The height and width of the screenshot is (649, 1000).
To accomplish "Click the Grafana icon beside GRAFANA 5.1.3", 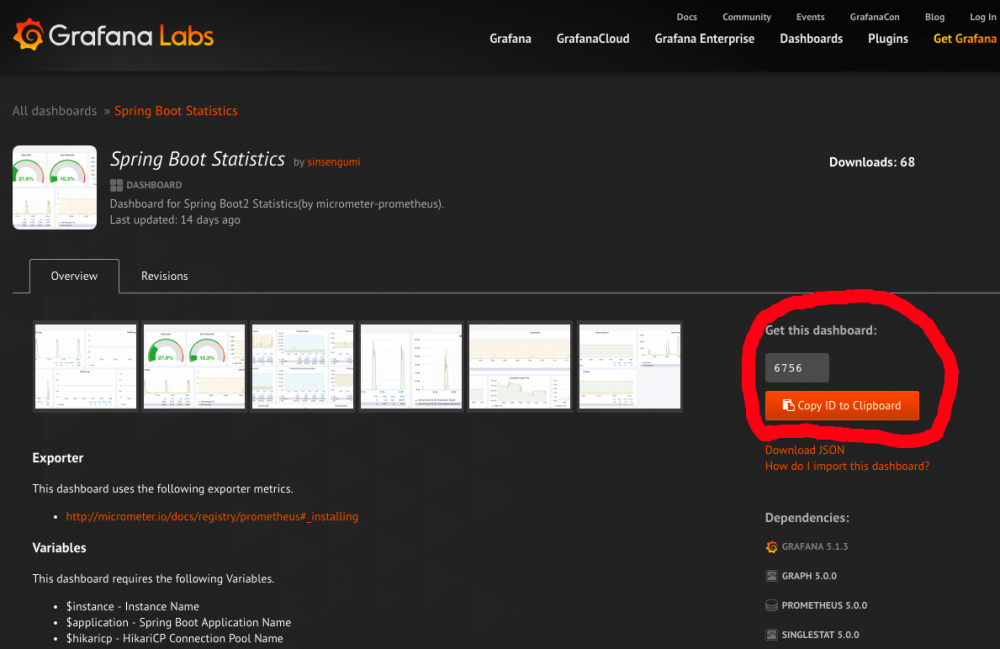I will tap(771, 547).
